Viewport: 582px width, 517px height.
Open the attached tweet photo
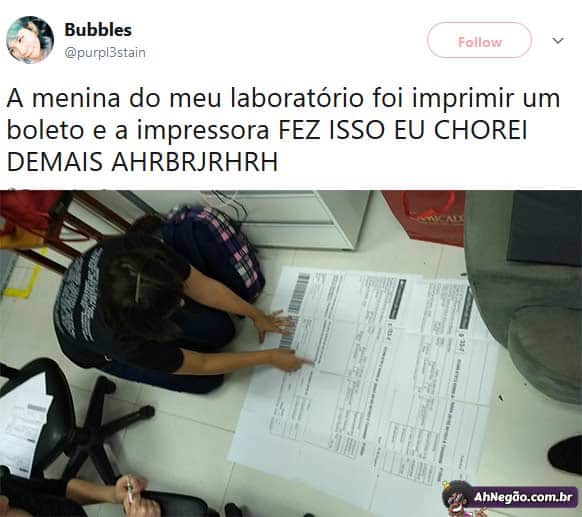pyautogui.click(x=291, y=353)
